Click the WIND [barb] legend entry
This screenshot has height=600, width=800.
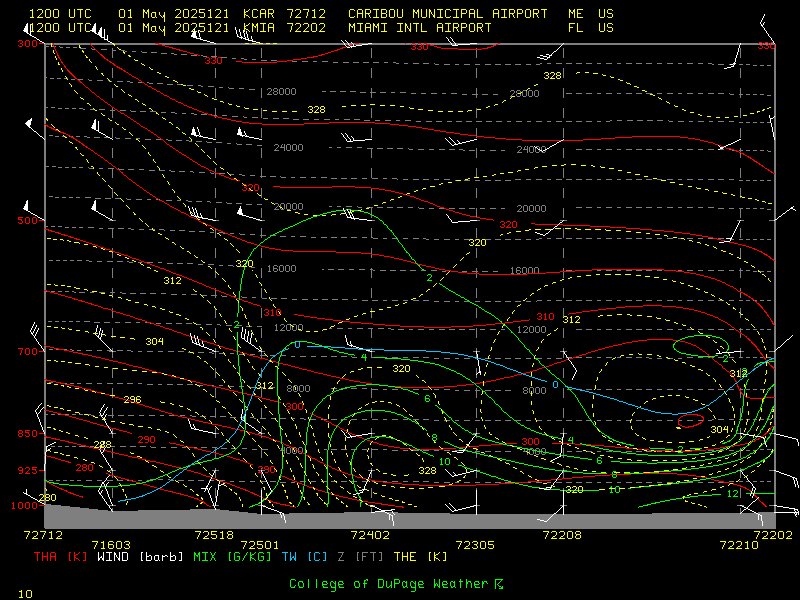[x=140, y=557]
